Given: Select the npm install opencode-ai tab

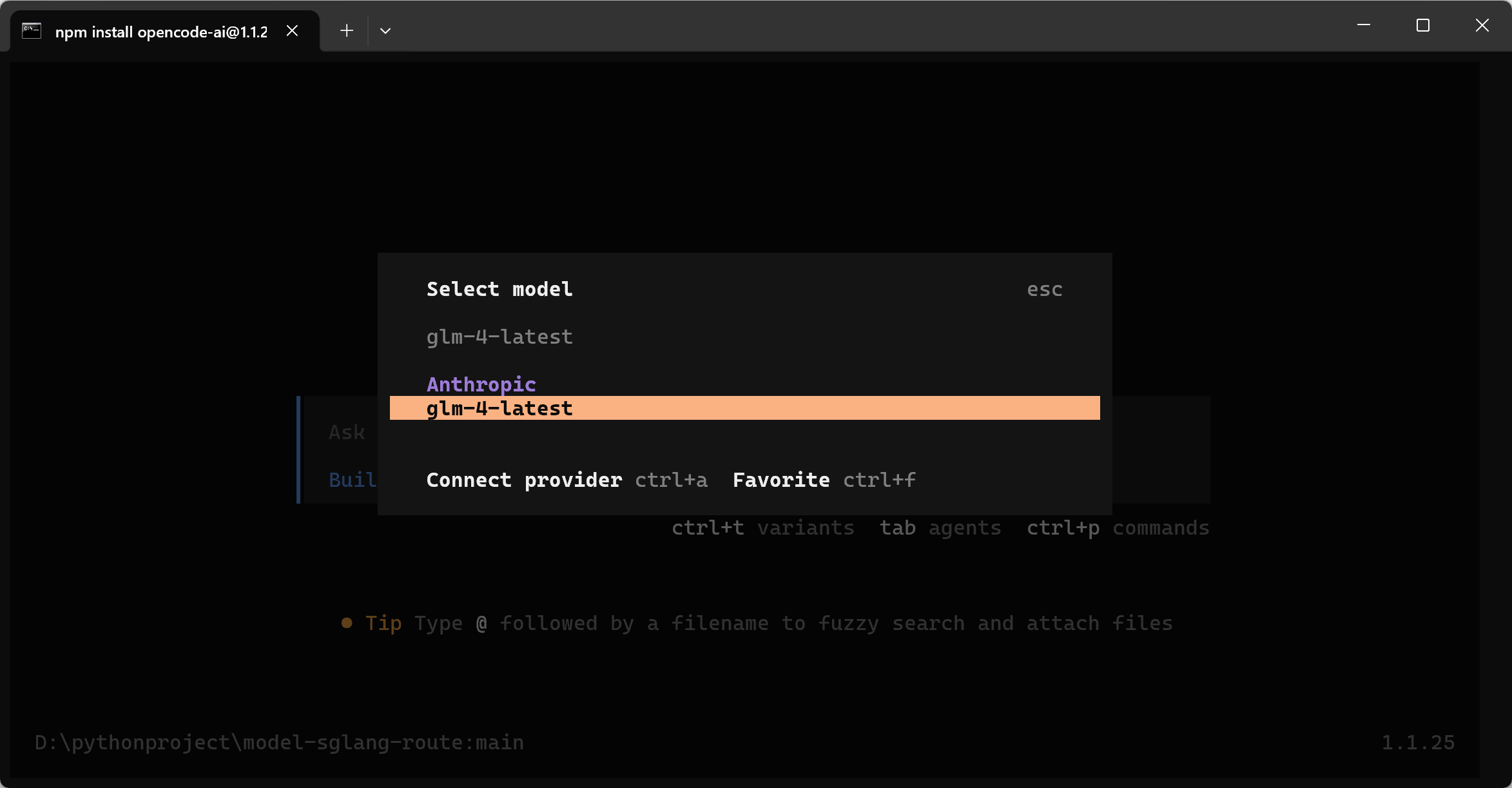Looking at the screenshot, I should coord(161,32).
